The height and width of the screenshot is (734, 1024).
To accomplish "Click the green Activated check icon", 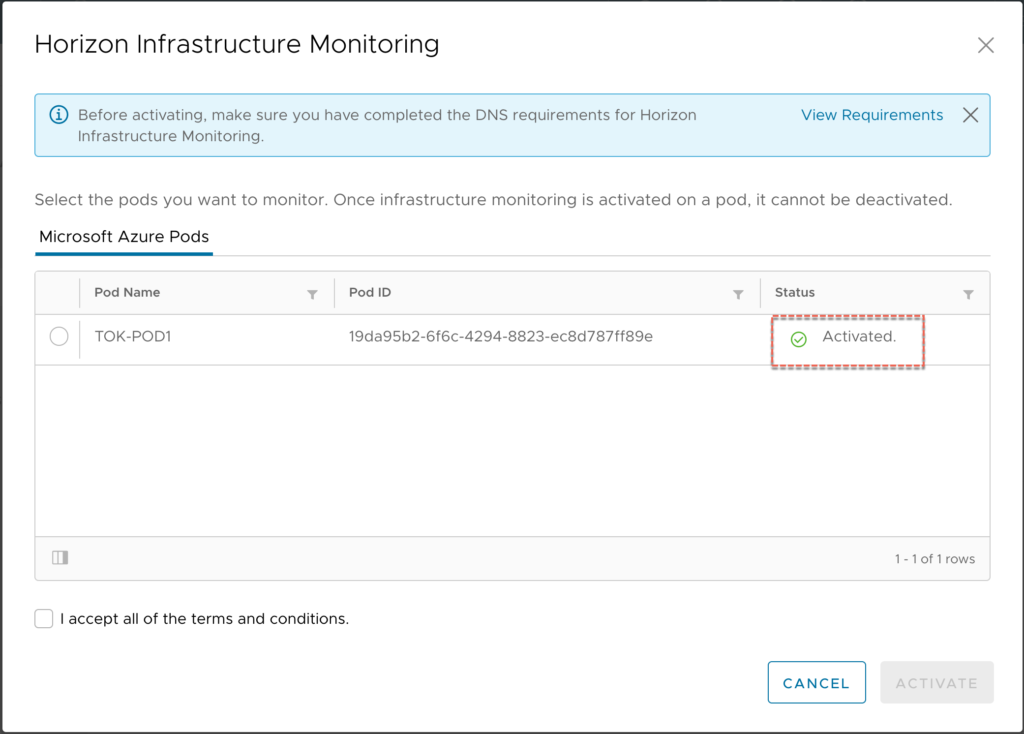I will point(798,339).
